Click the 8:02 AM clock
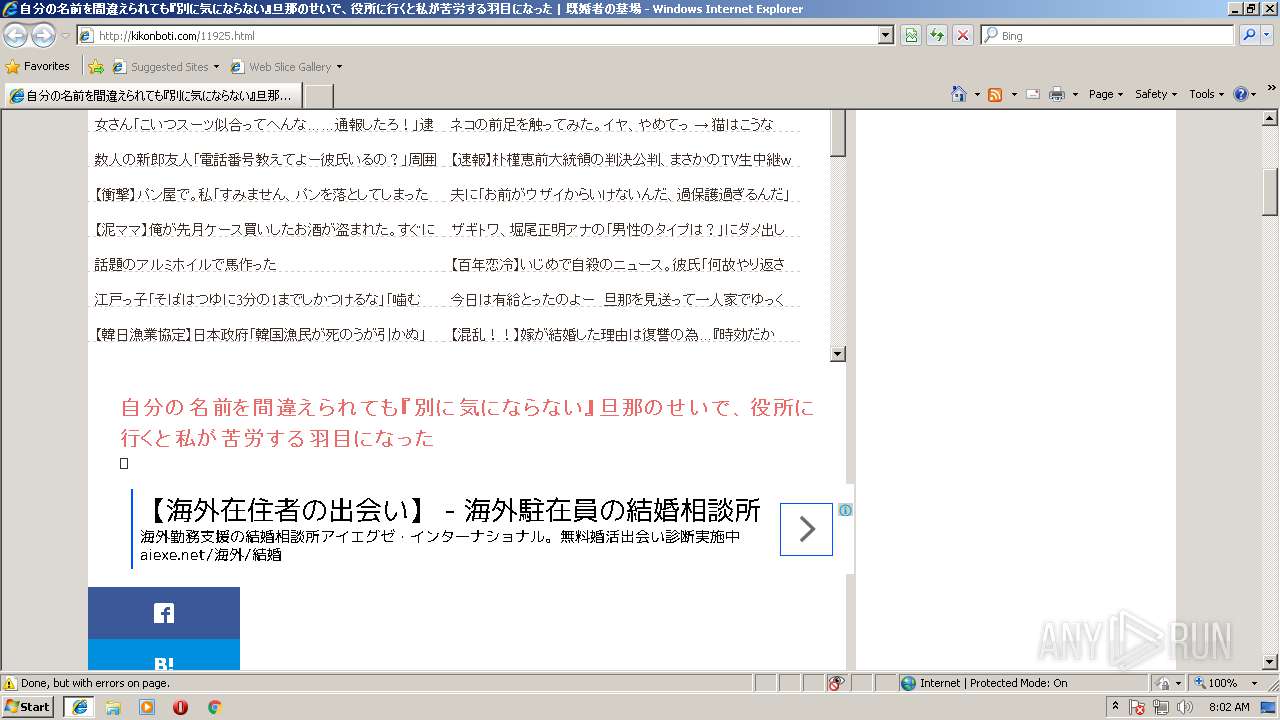The height and width of the screenshot is (720, 1280). tap(1229, 707)
